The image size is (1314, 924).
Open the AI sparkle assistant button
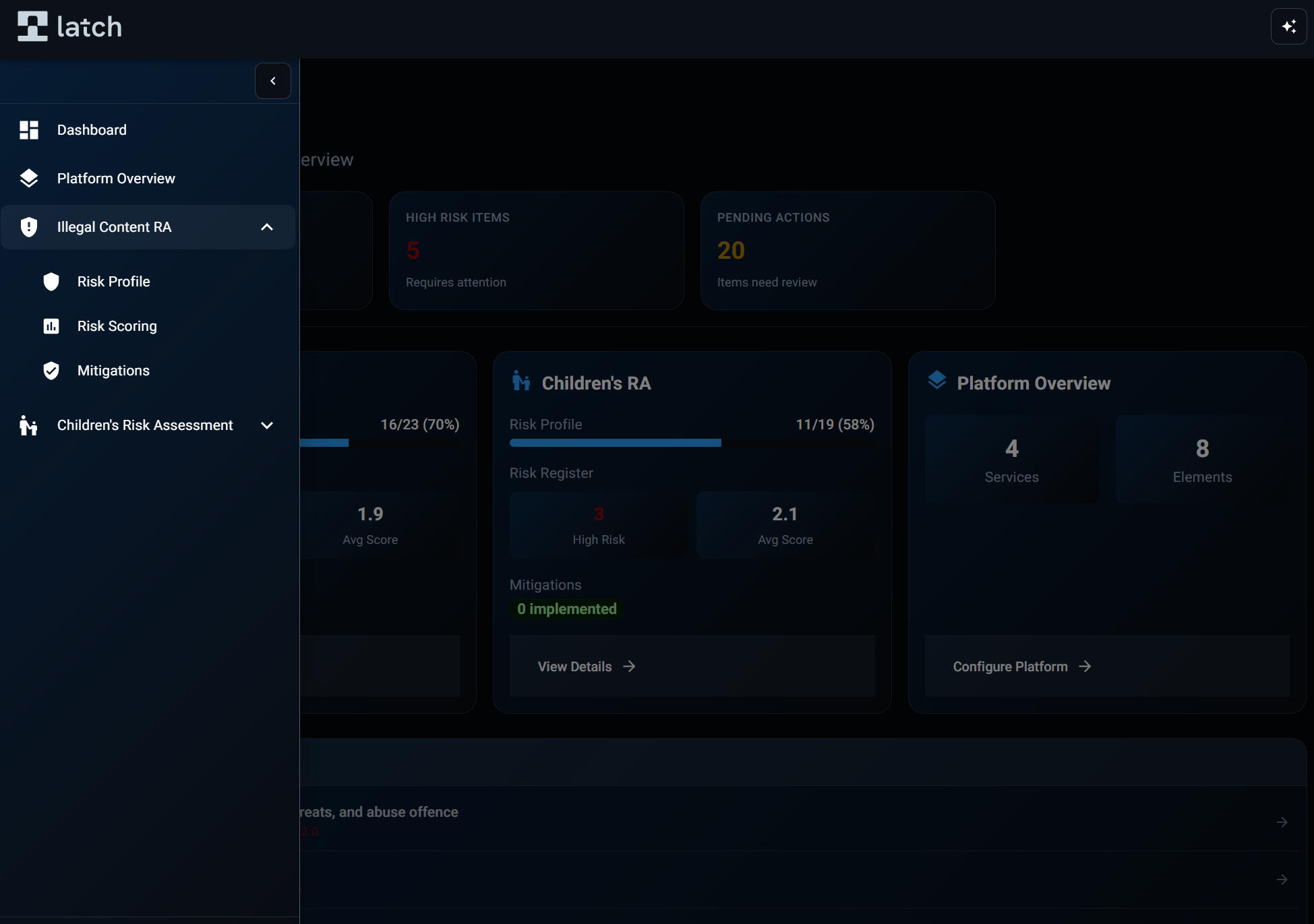pyautogui.click(x=1288, y=27)
